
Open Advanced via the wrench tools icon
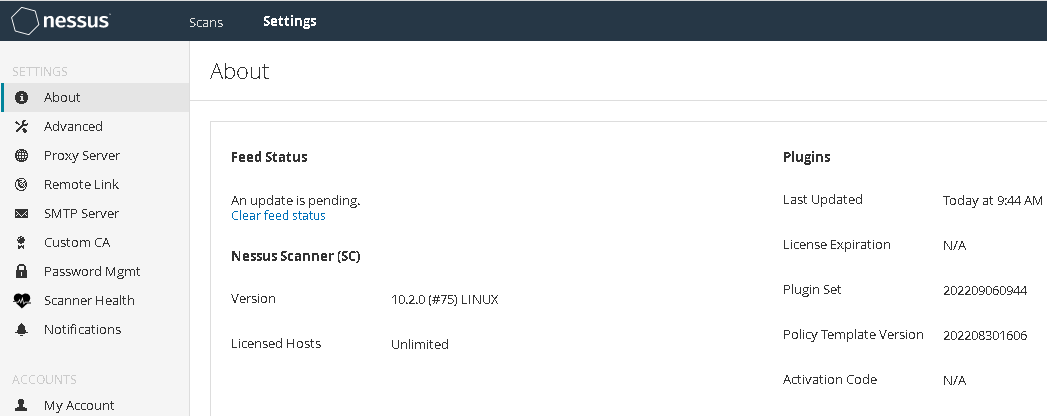pyautogui.click(x=21, y=126)
